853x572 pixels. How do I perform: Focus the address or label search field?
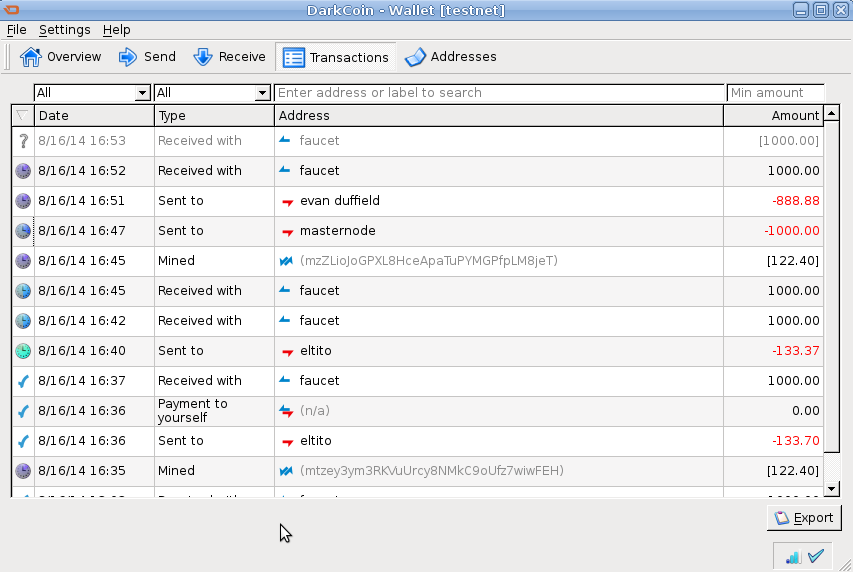pos(499,93)
